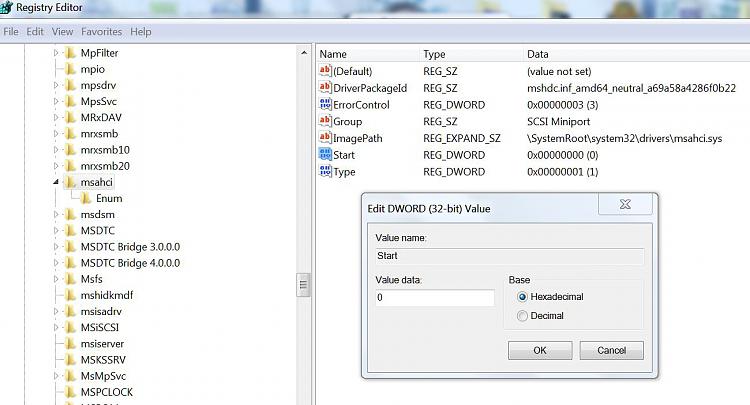Select the msiserver folder icon
The image size is (750, 405).
click(x=70, y=343)
